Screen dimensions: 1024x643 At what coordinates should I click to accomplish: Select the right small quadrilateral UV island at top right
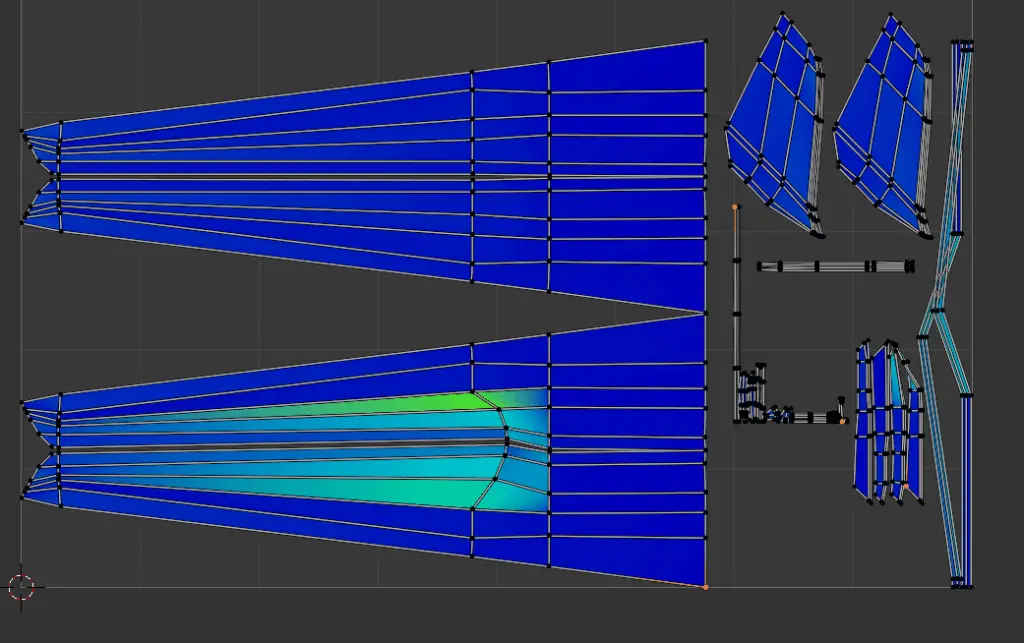point(884,124)
